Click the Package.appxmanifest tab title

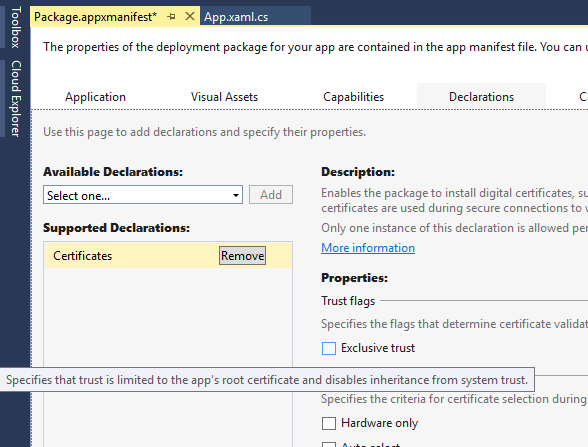[95, 17]
